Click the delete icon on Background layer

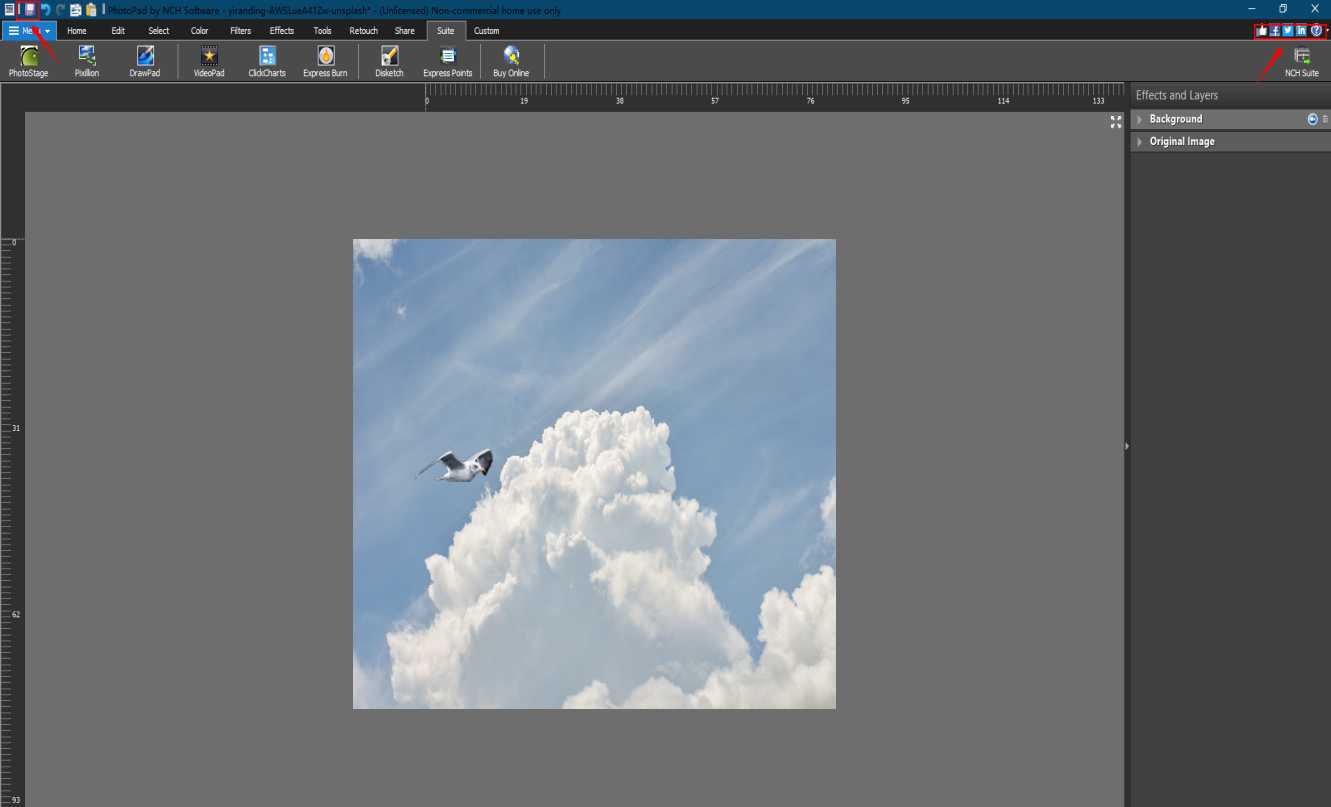[x=1325, y=119]
